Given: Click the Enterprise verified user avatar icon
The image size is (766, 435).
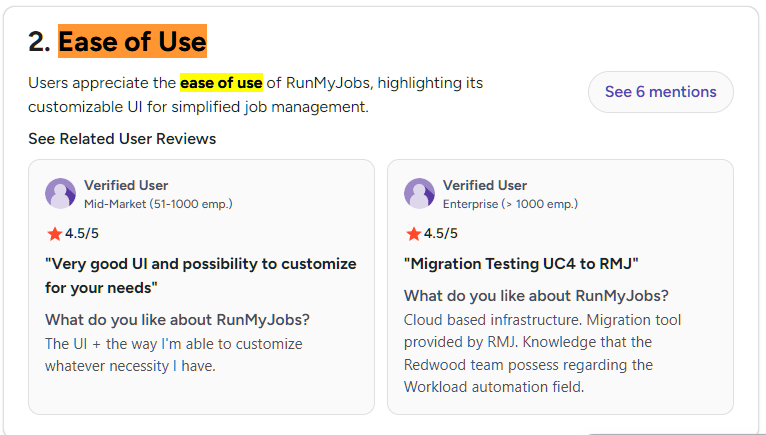Looking at the screenshot, I should pos(420,194).
